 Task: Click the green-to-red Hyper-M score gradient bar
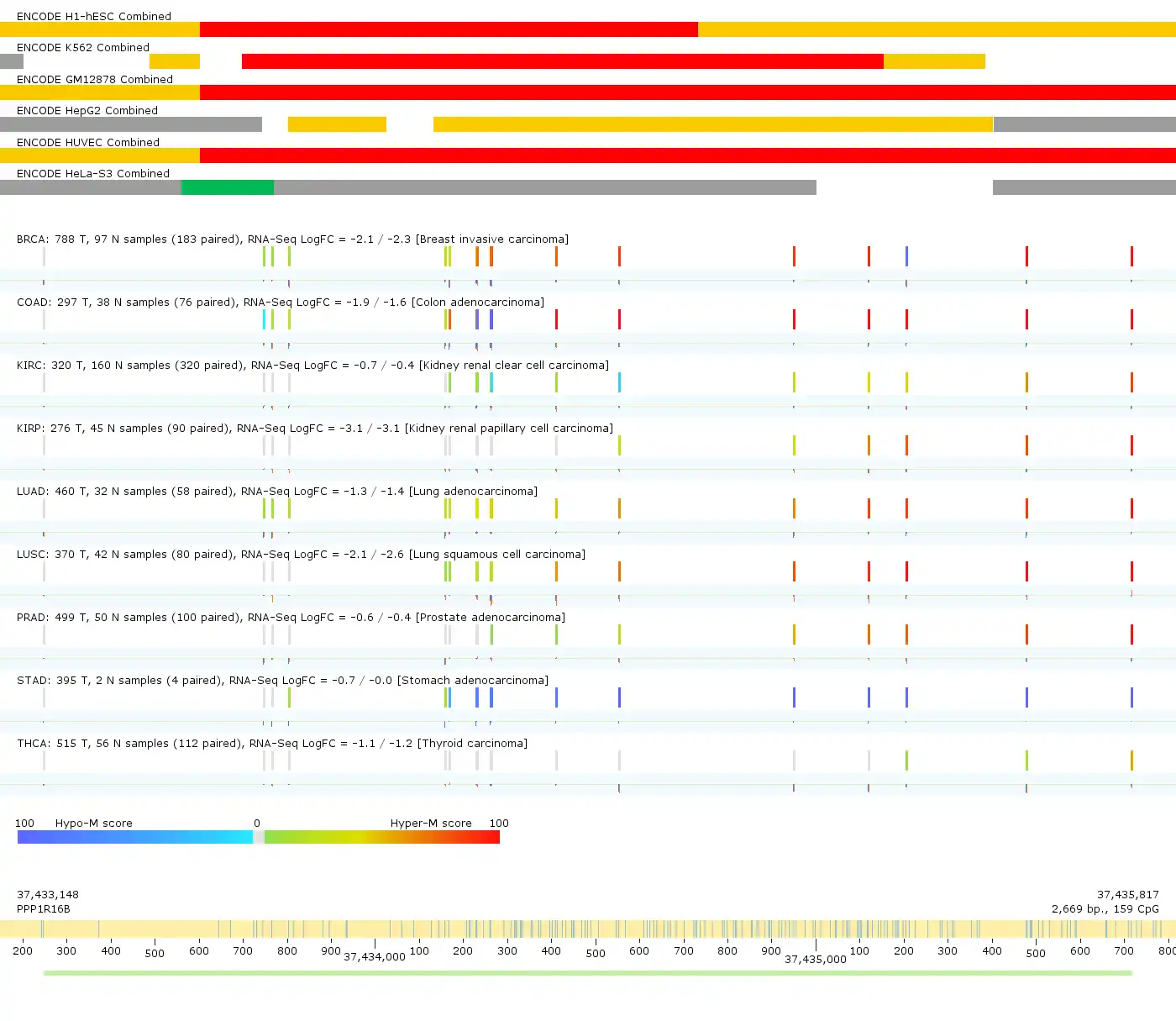click(x=382, y=837)
